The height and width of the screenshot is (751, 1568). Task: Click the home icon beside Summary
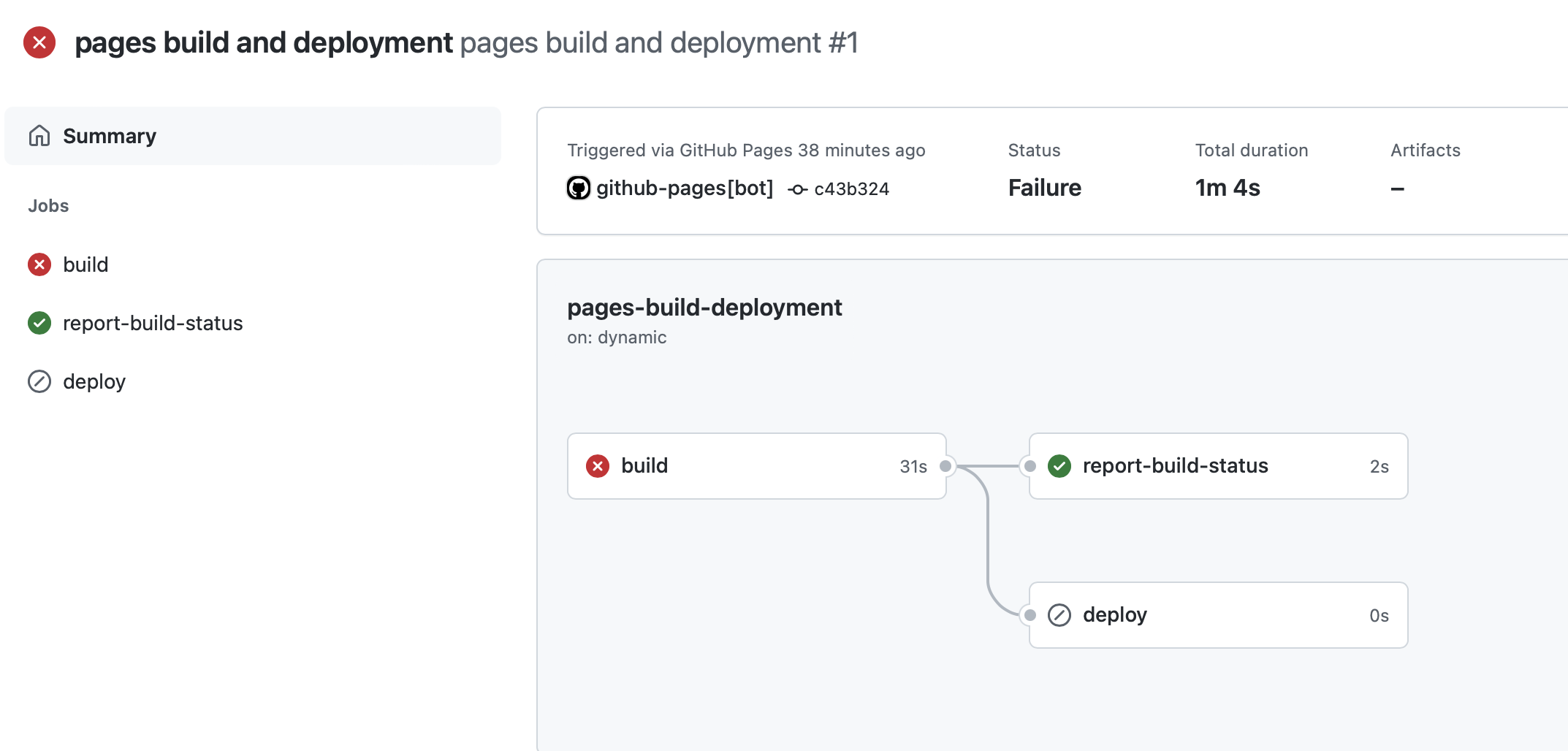(x=39, y=135)
